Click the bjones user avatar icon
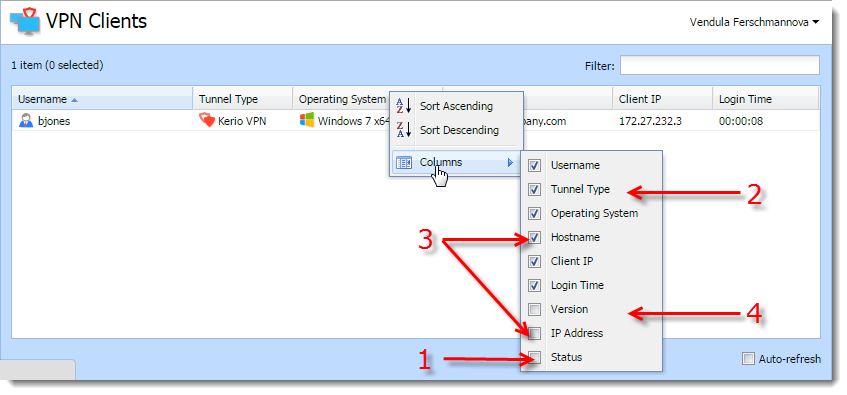This screenshot has height=395, width=847. tap(25, 120)
